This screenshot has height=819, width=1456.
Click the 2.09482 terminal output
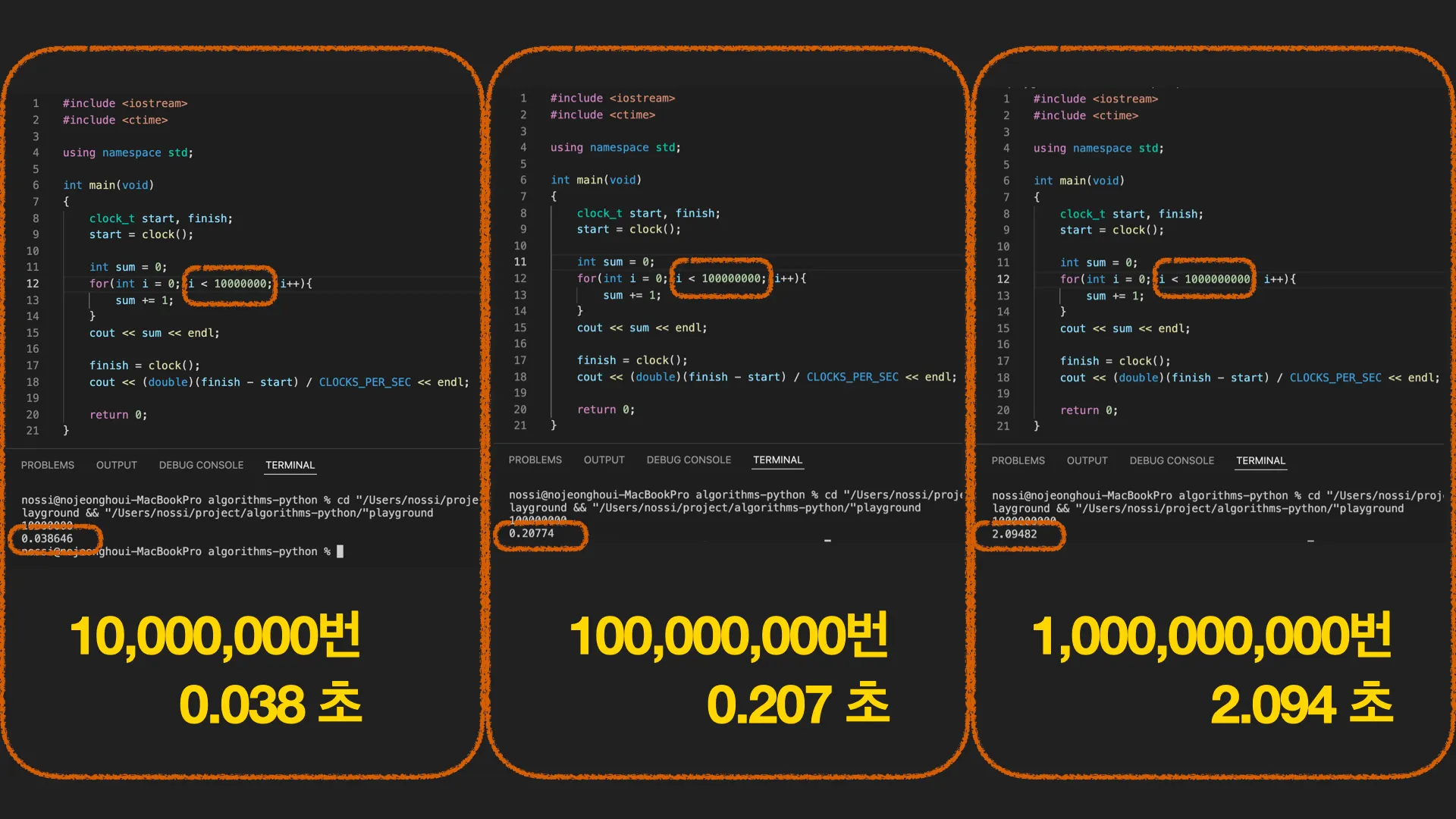1015,534
